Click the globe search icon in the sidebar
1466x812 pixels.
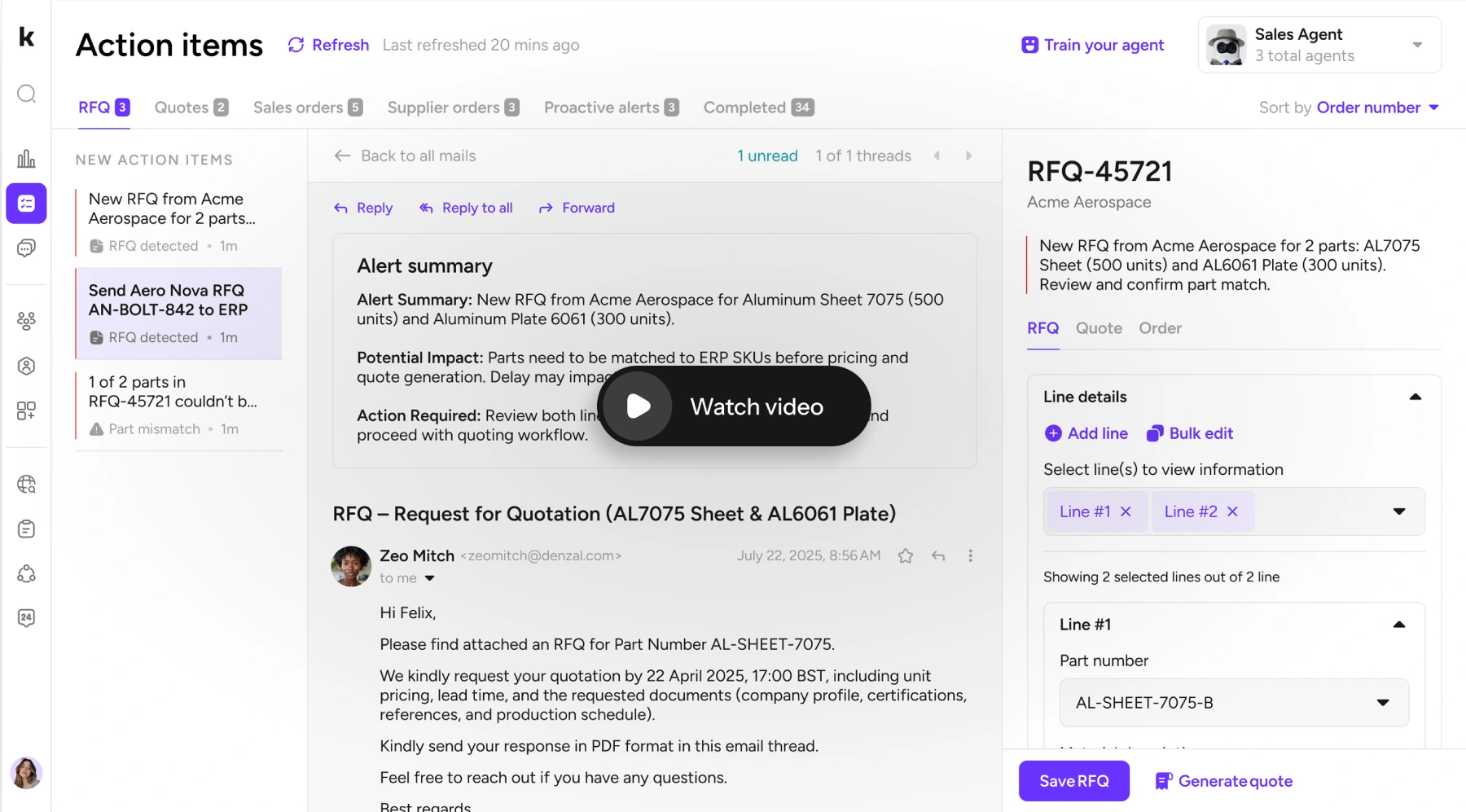pos(26,485)
